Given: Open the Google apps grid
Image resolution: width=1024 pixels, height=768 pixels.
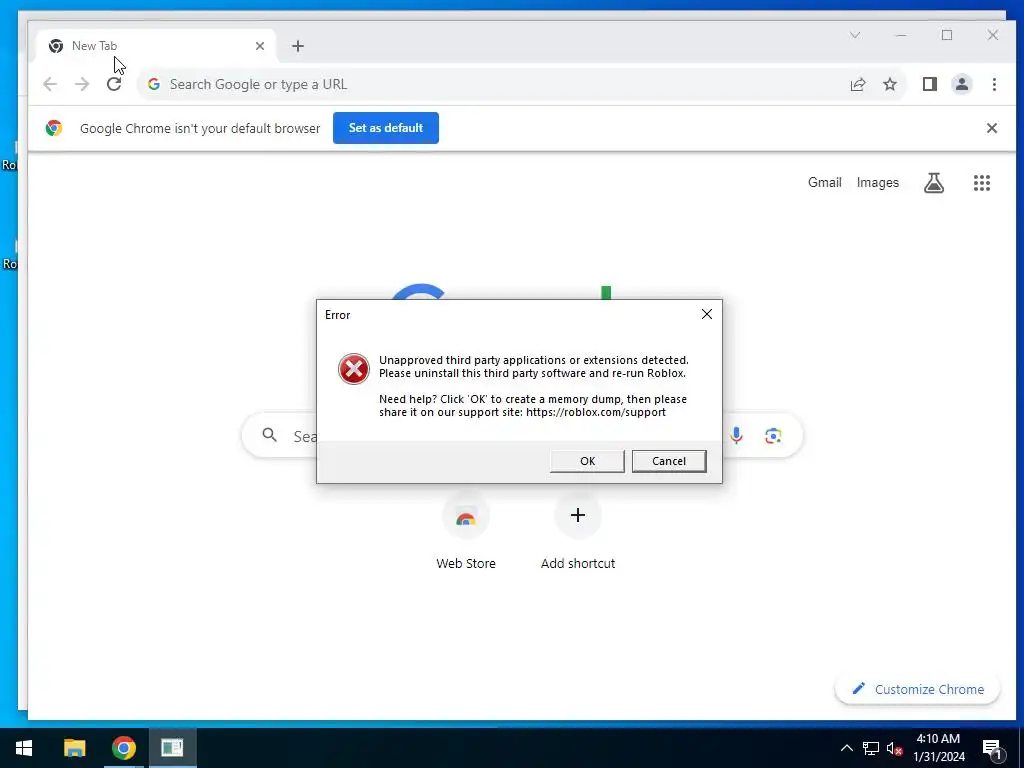Looking at the screenshot, I should (x=982, y=183).
